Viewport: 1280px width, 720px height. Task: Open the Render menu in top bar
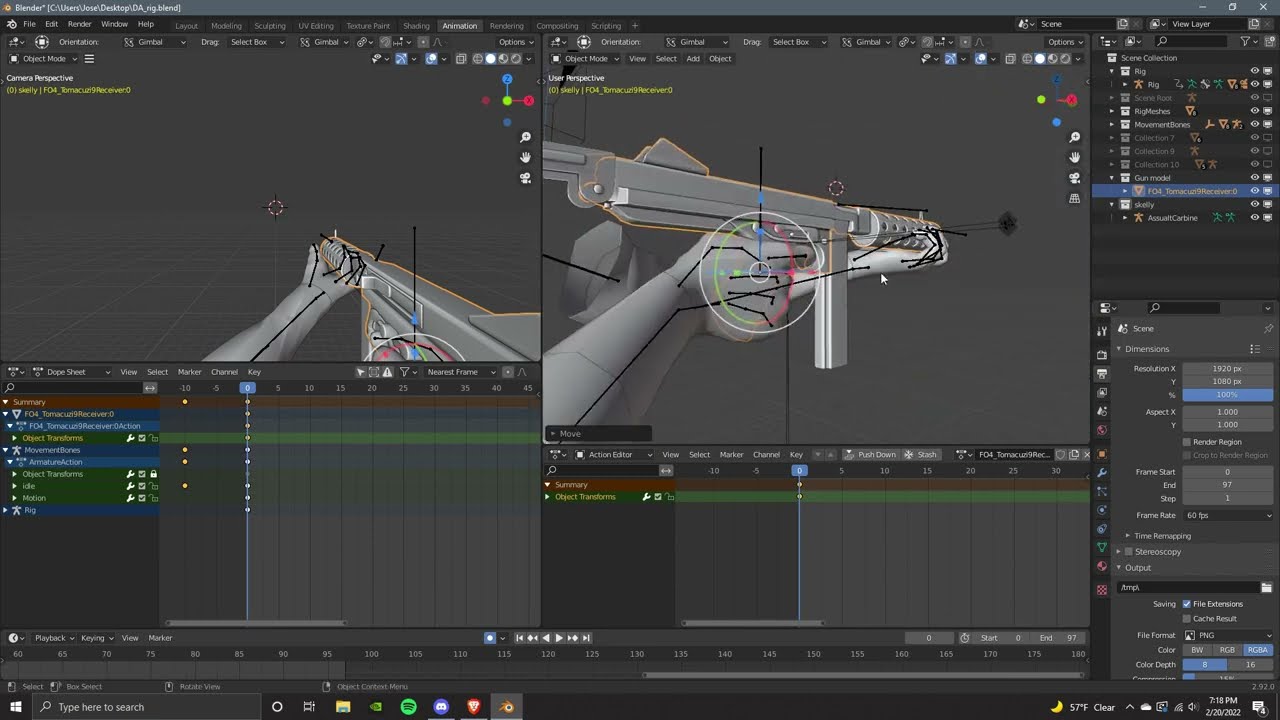tap(80, 24)
